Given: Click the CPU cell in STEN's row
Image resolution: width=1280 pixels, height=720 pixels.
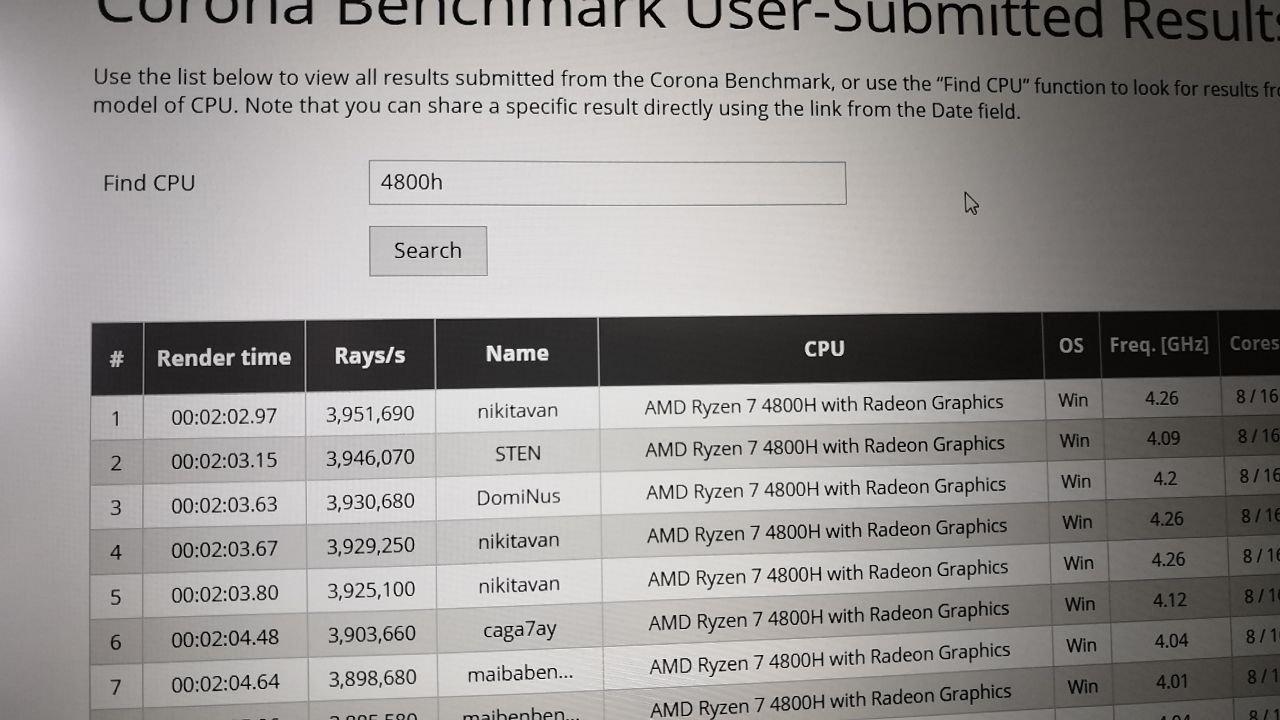Looking at the screenshot, I should 825,447.
